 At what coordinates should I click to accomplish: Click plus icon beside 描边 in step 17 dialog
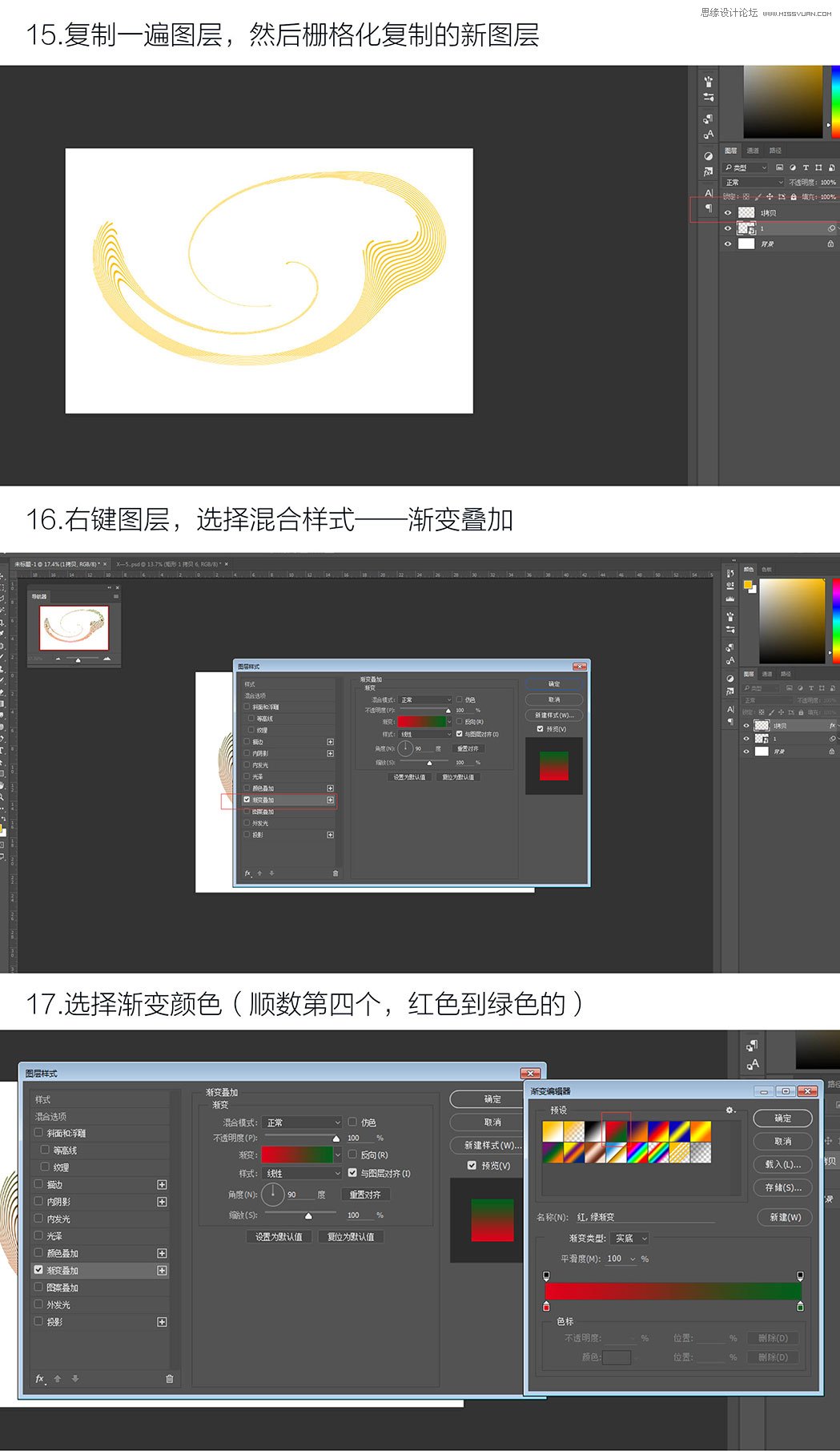click(x=162, y=1184)
